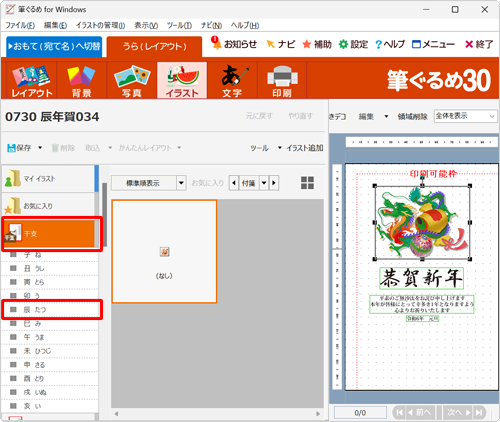The width and height of the screenshot is (500, 422).
Task: Click 終了 to exit the app
Action: click(x=479, y=44)
